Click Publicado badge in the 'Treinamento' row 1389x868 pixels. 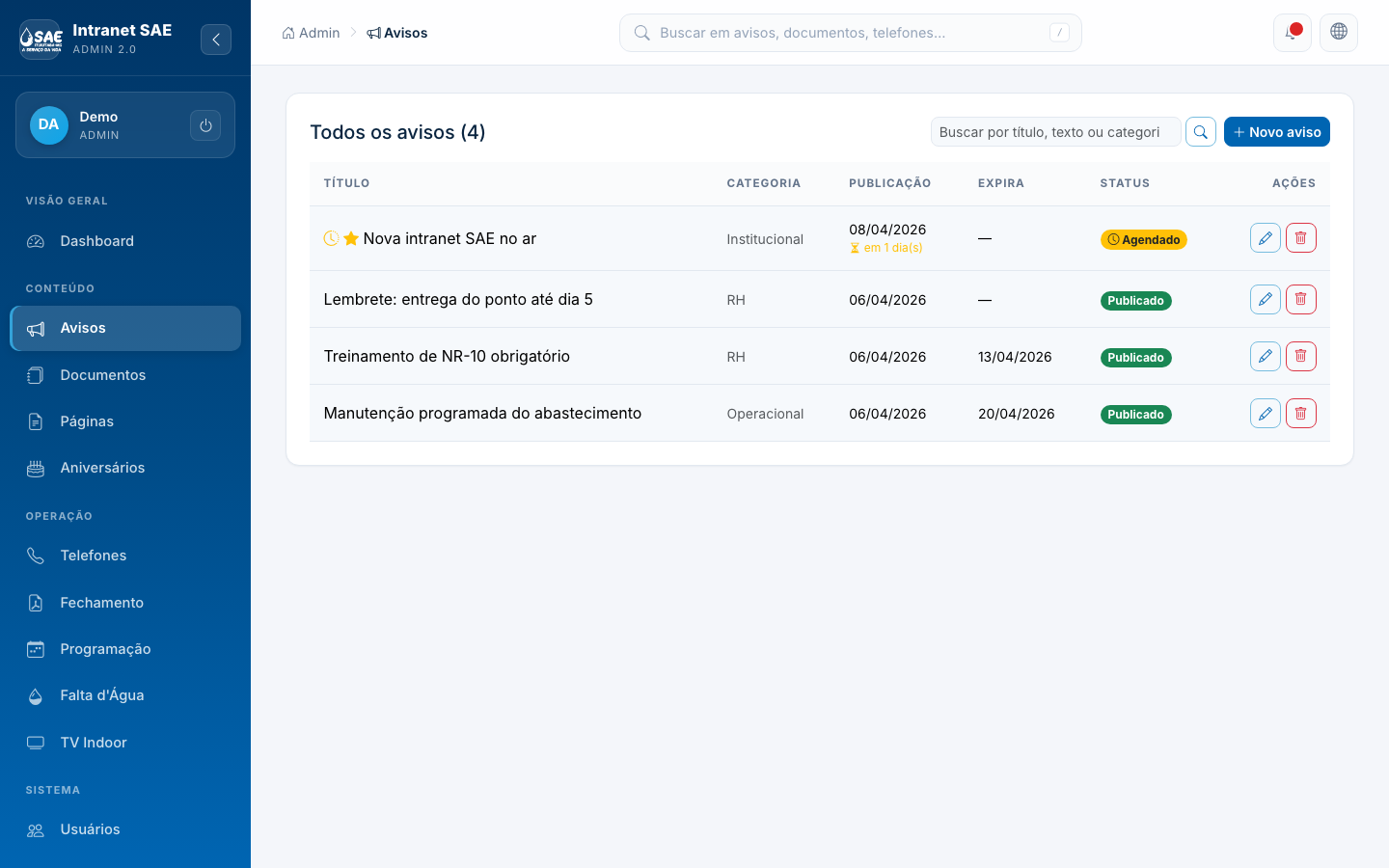coord(1136,358)
